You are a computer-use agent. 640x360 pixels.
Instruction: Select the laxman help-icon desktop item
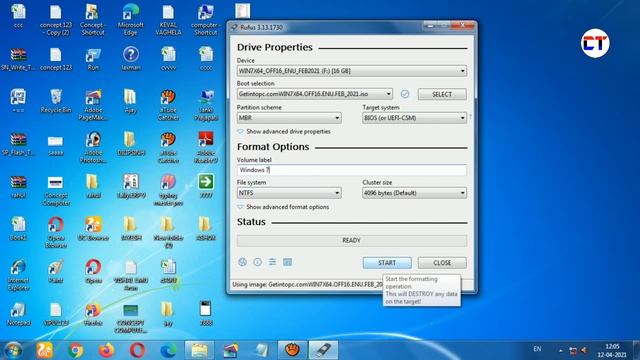pos(131,58)
